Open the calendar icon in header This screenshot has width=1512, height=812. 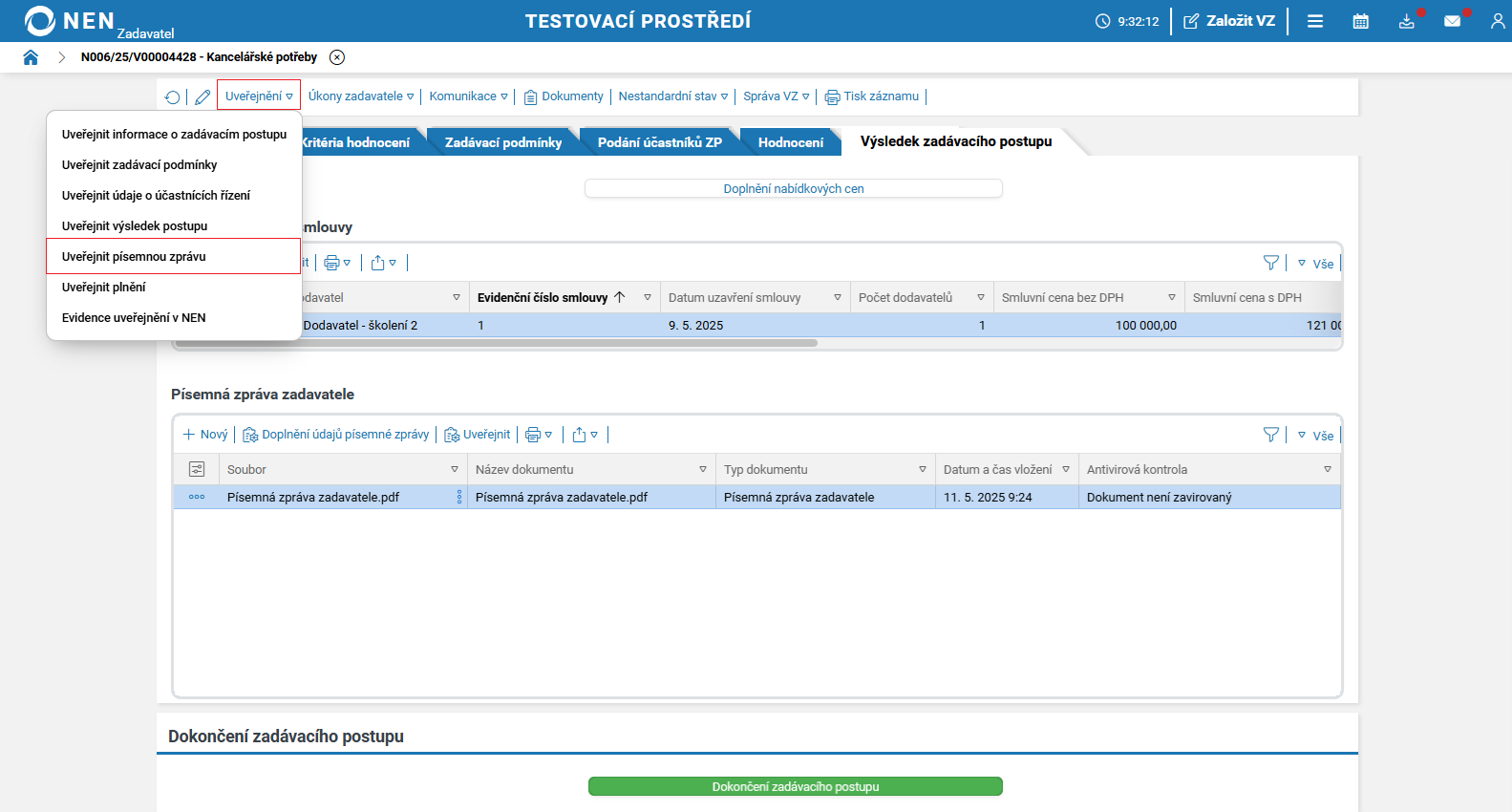1361,21
